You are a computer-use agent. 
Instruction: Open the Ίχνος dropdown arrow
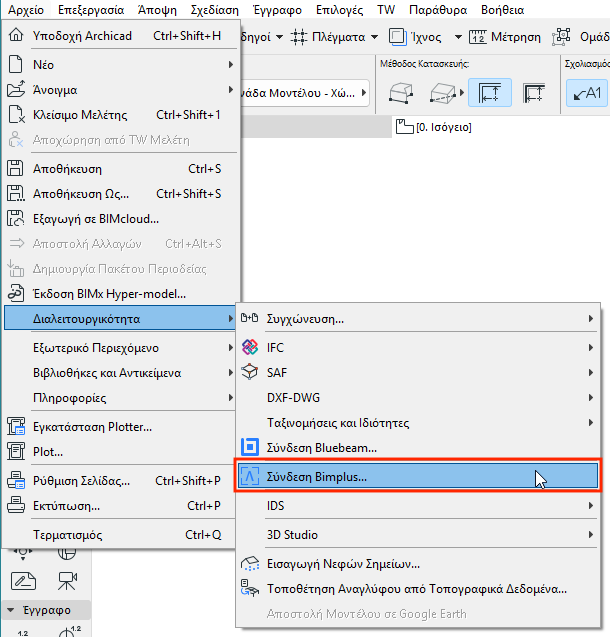coord(458,37)
